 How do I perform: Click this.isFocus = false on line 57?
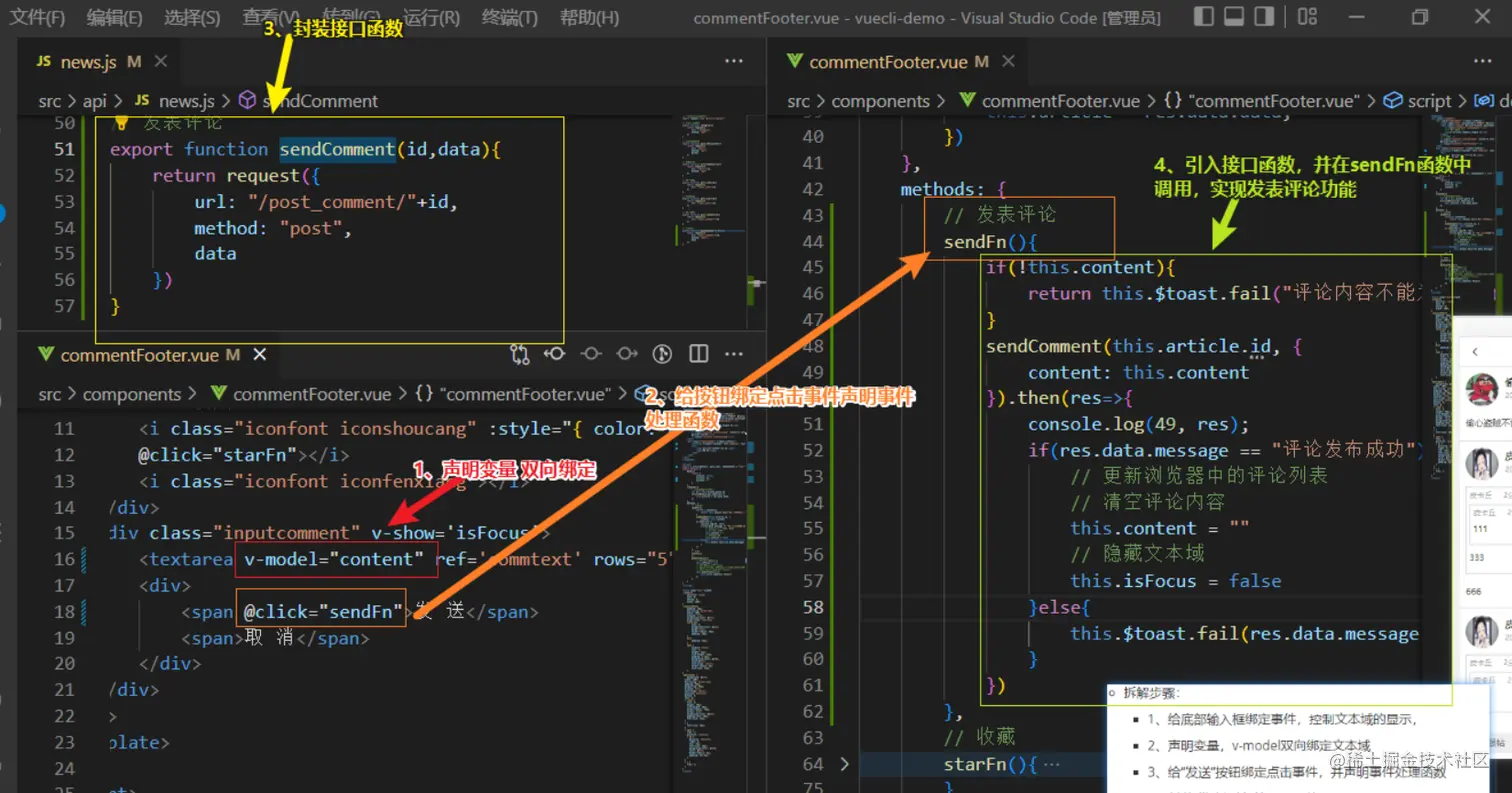[x=1175, y=581]
